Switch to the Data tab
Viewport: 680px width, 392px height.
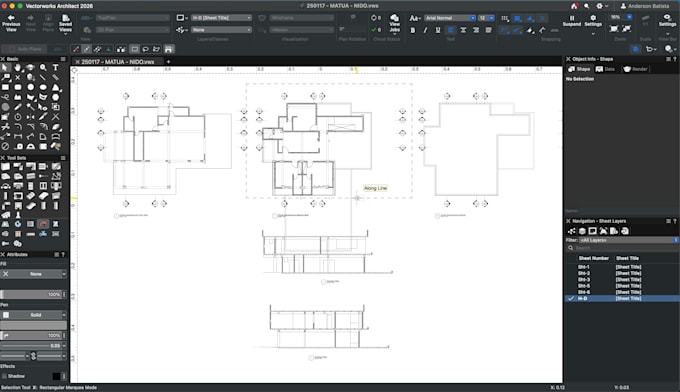pos(605,69)
